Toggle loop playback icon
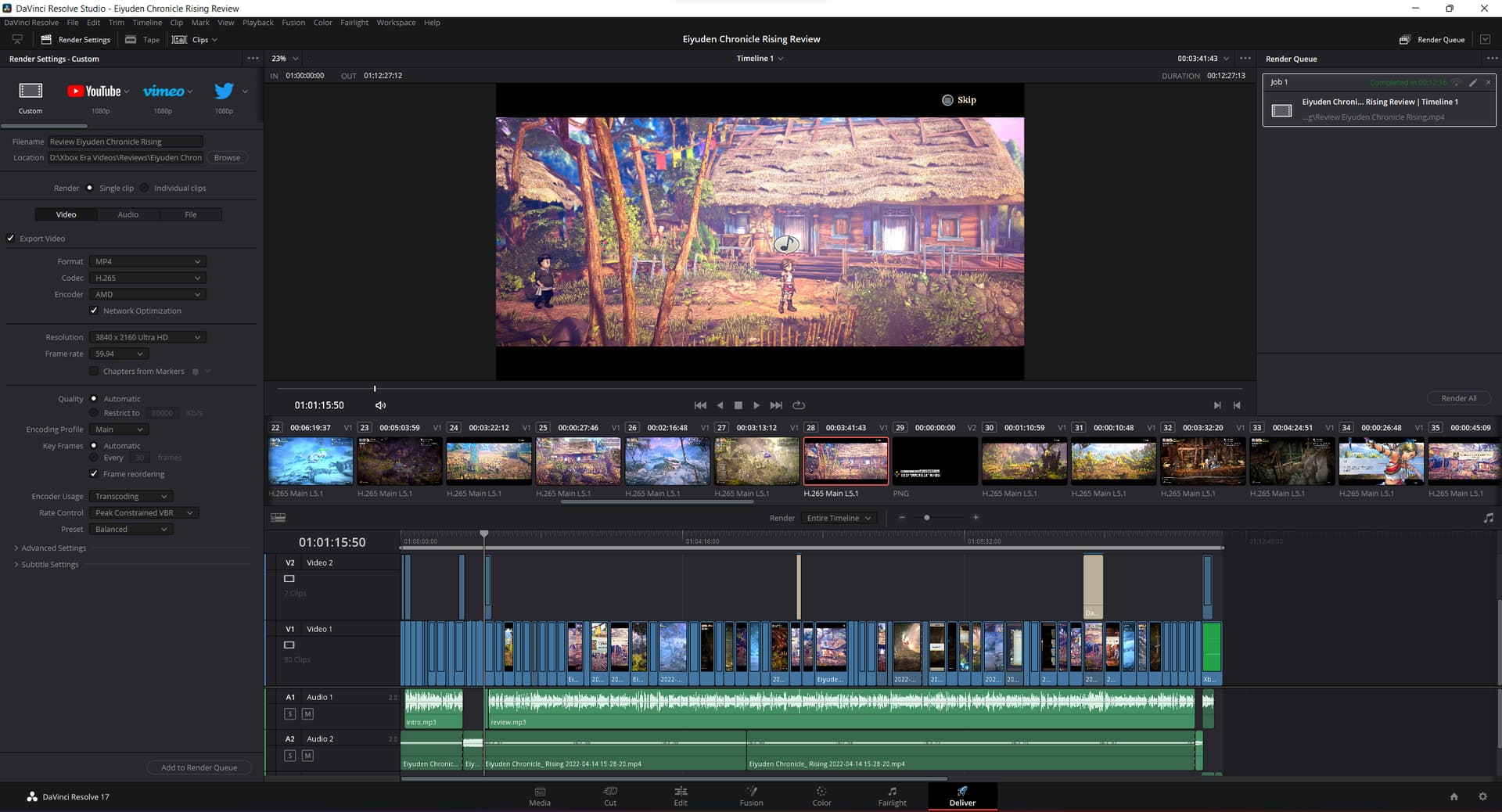Screen dimensions: 1502x812 [799, 405]
